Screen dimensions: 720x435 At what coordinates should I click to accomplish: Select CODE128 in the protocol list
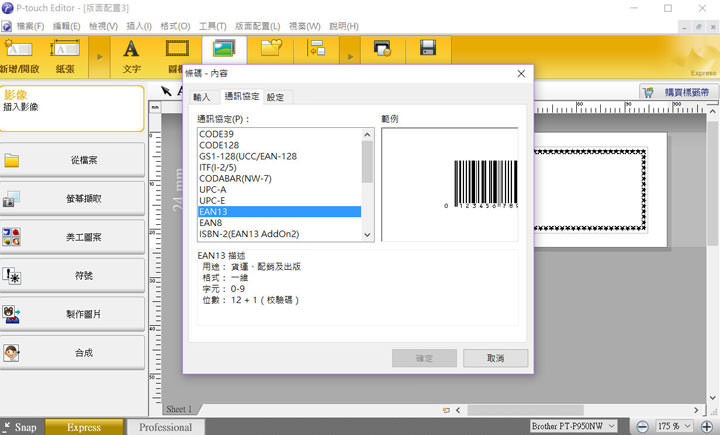click(x=217, y=146)
